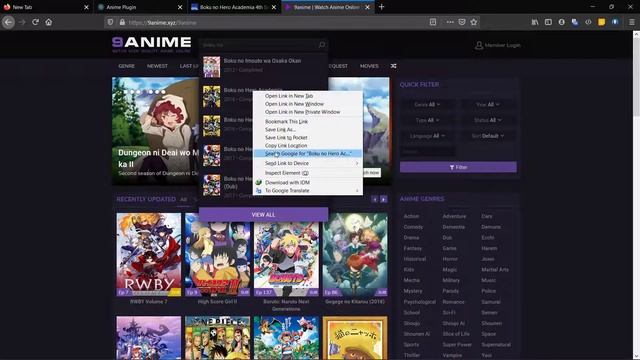
Task: Reload the page with the refresh icon
Action: (36, 22)
